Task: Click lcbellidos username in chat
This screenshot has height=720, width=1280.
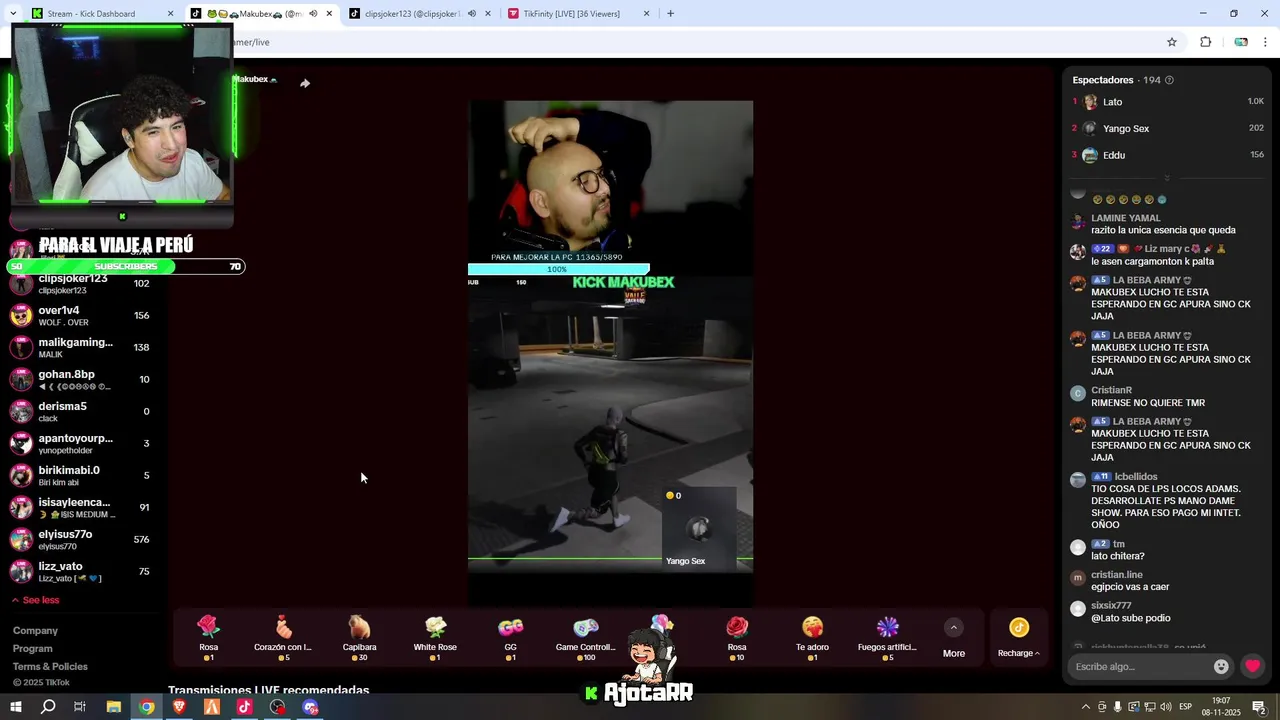Action: click(1136, 477)
